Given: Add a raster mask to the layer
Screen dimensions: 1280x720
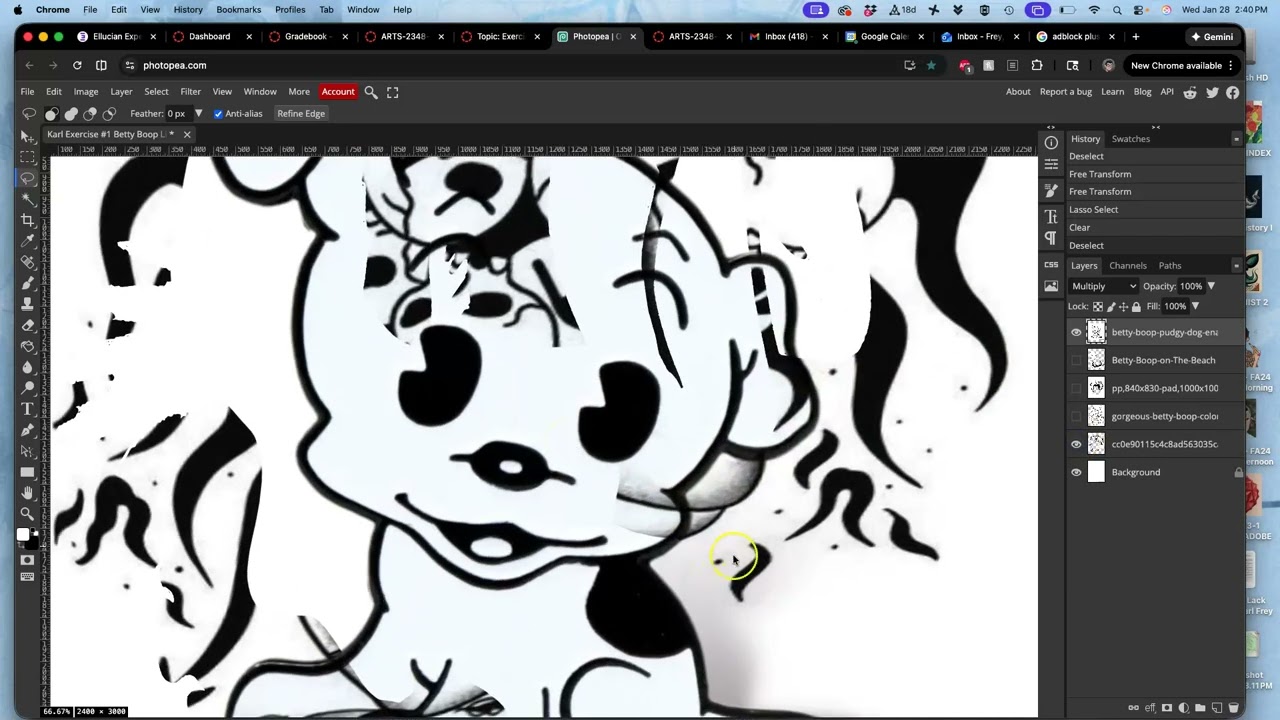Looking at the screenshot, I should click(1167, 708).
